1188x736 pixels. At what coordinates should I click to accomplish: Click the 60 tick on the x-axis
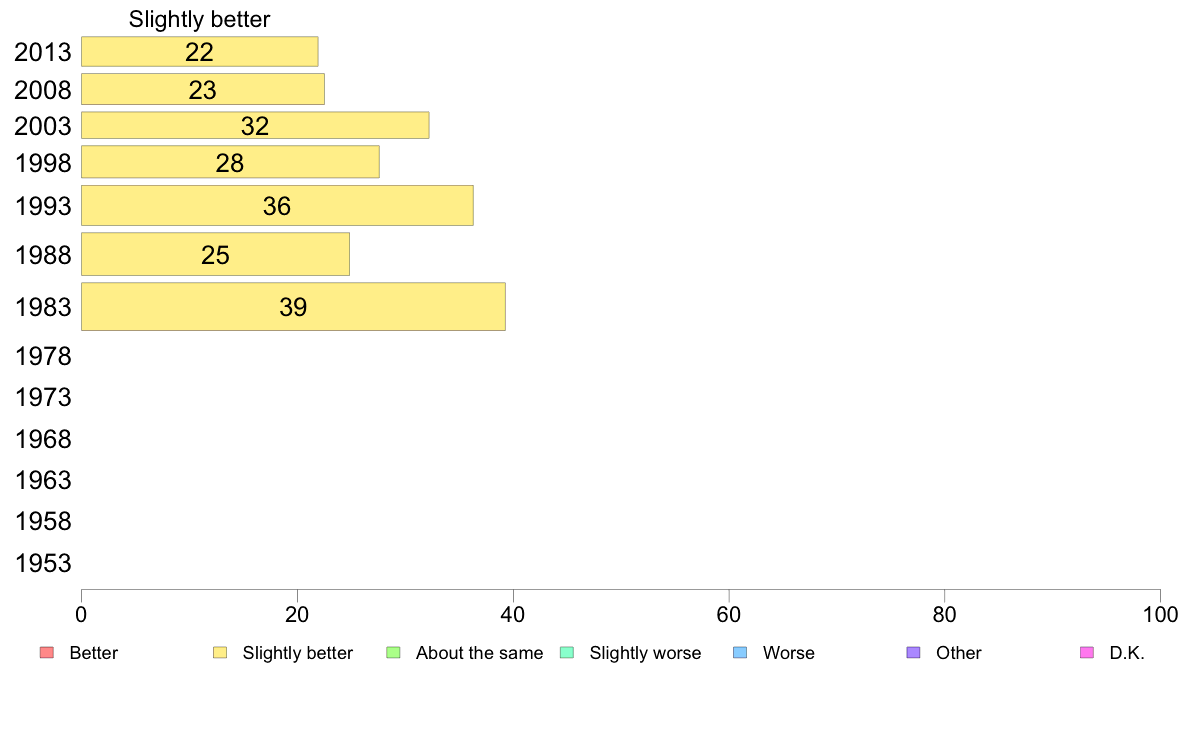[x=729, y=615]
